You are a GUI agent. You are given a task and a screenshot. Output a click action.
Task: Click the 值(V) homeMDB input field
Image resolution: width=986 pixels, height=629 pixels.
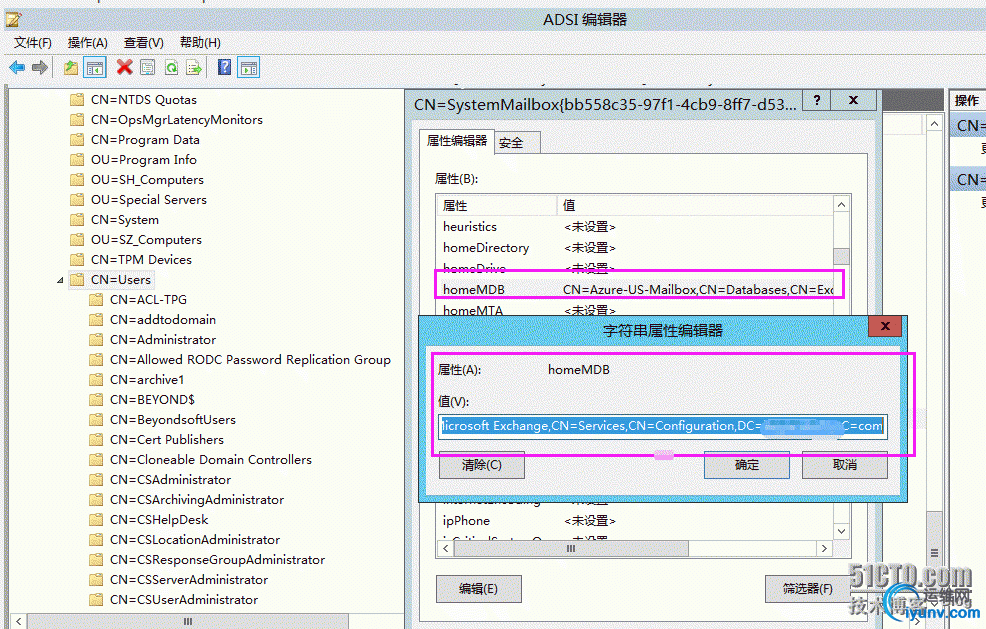tap(663, 426)
